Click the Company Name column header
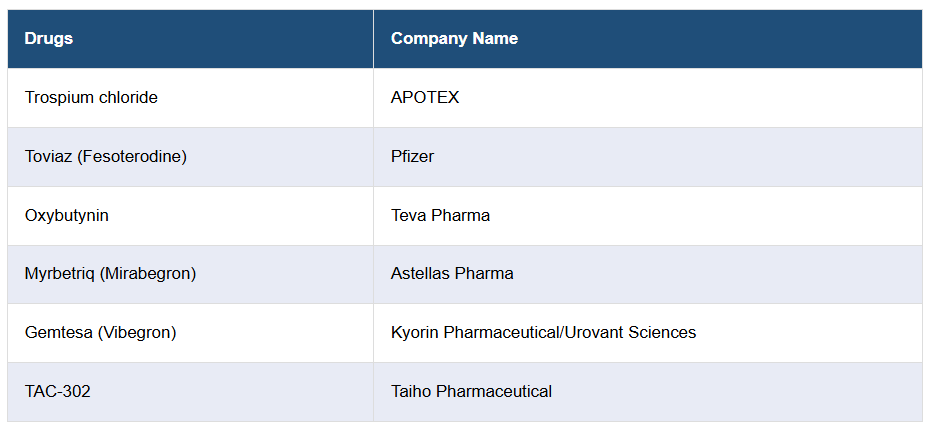 click(x=454, y=39)
